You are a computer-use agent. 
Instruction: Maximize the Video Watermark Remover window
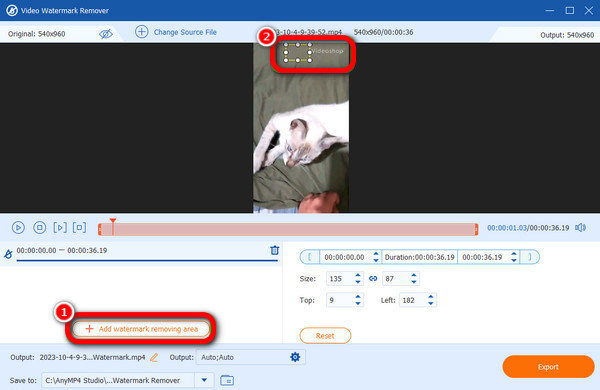tap(569, 10)
